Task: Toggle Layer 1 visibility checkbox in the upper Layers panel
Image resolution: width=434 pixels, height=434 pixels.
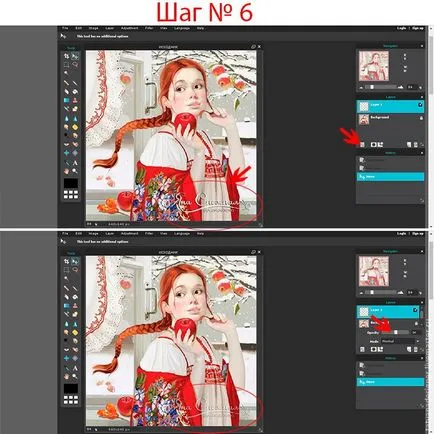Action: click(421, 105)
